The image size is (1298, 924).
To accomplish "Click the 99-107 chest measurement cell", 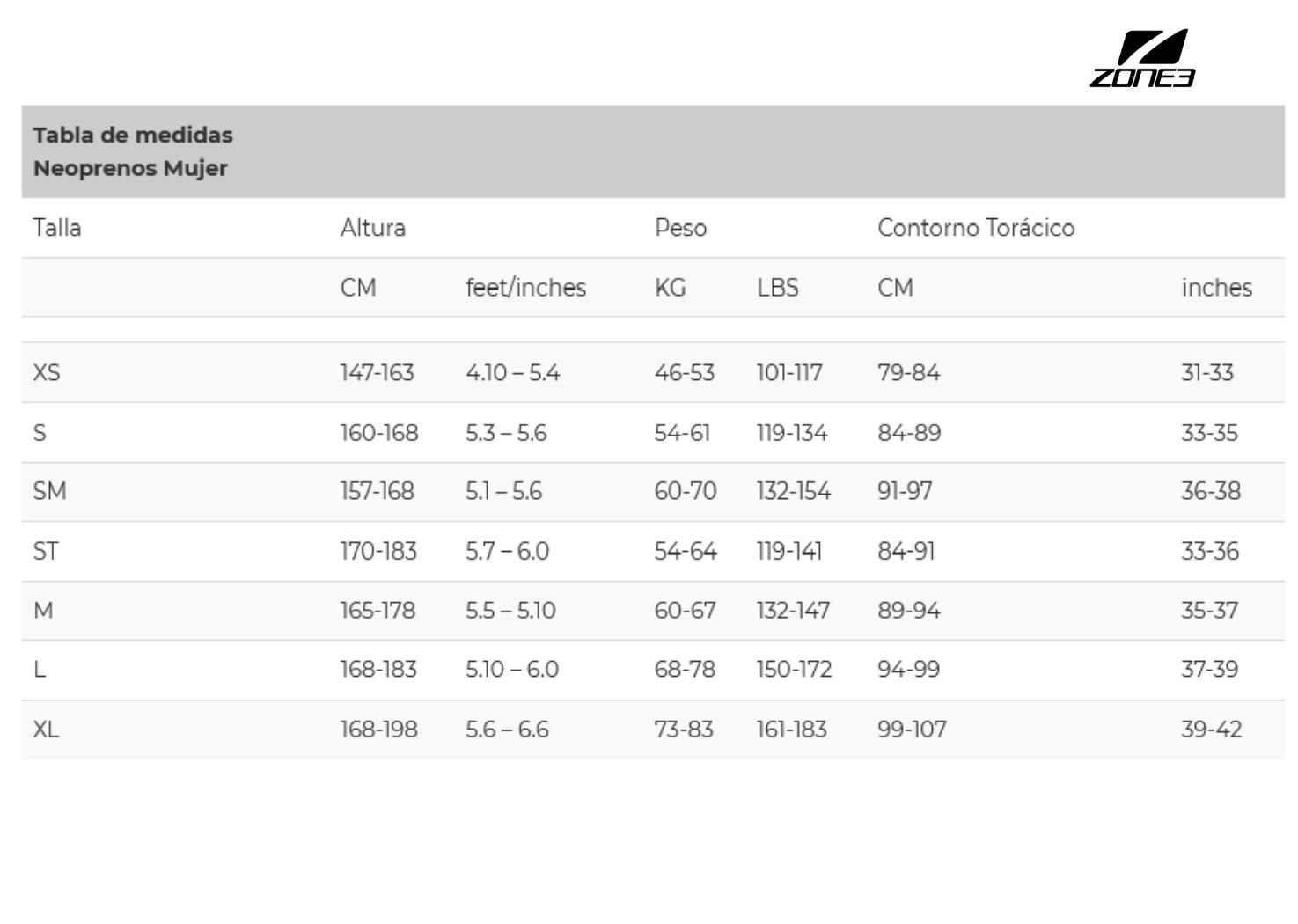I will pyautogui.click(x=912, y=730).
